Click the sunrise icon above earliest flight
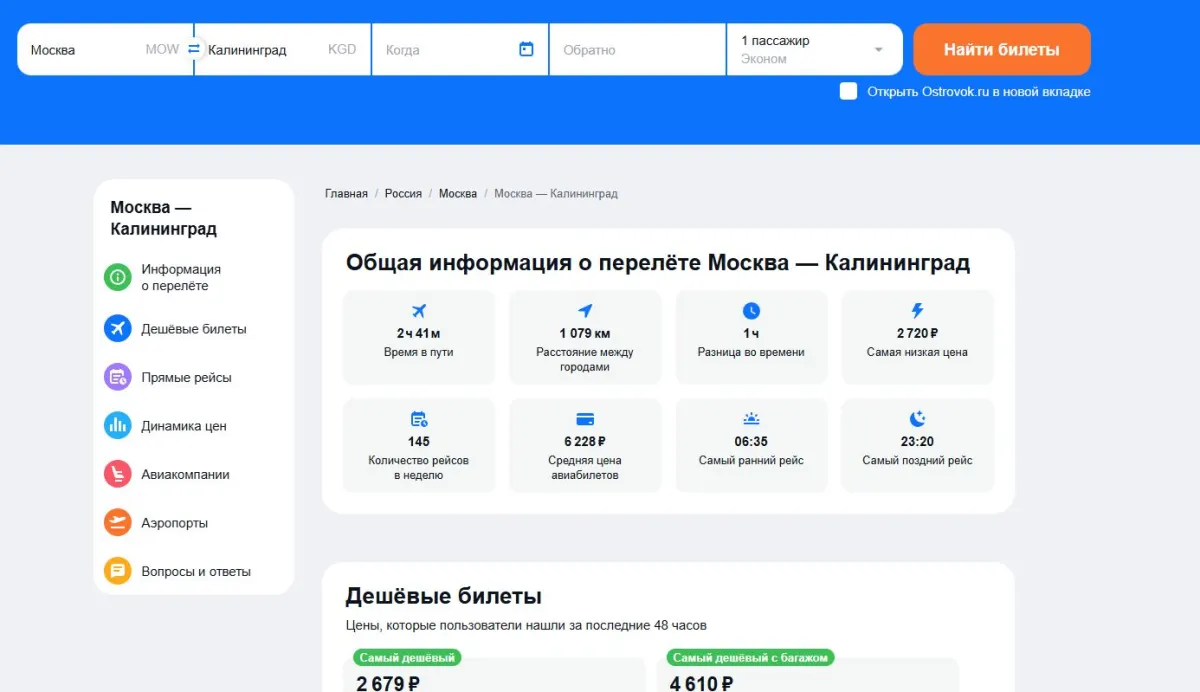 (x=751, y=419)
